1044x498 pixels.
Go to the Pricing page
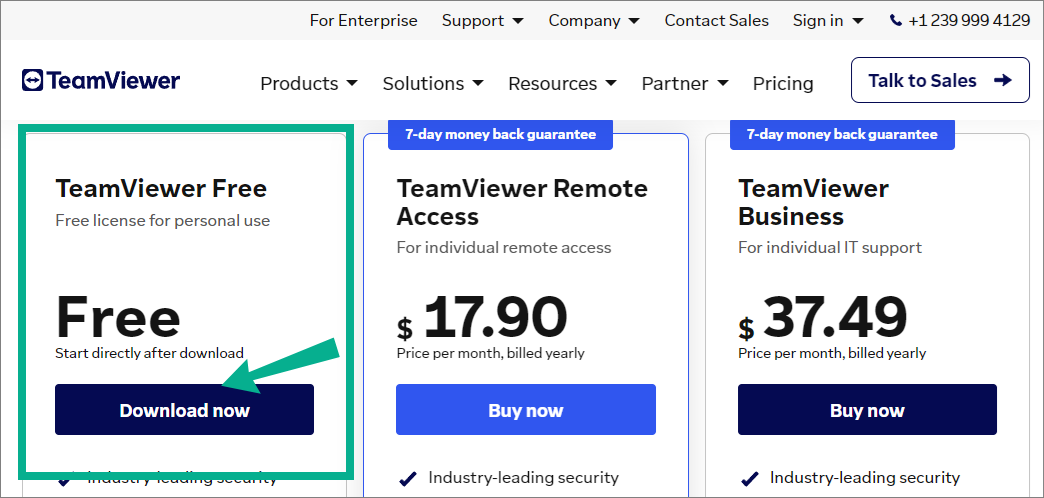tap(783, 84)
